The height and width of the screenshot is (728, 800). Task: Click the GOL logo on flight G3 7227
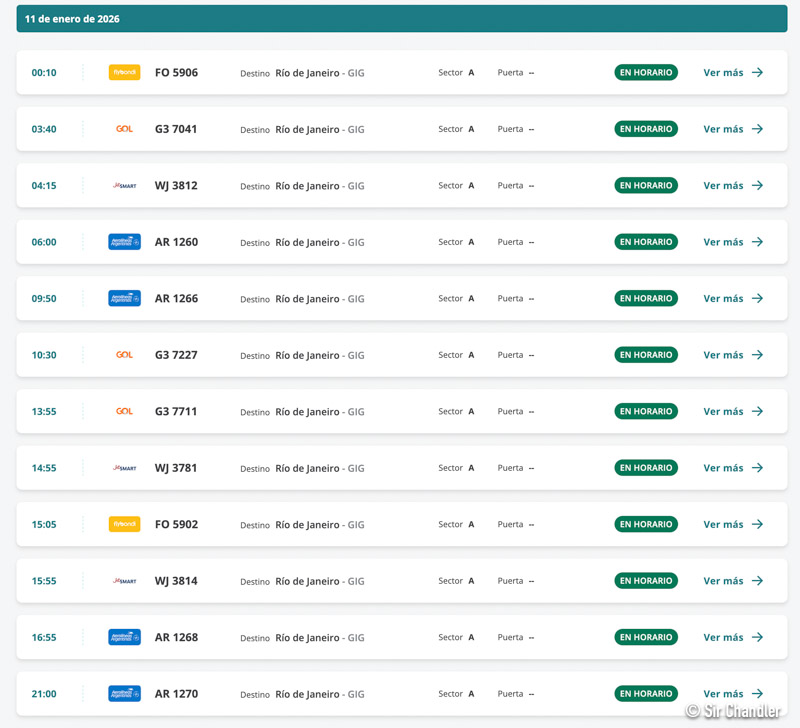[124, 355]
